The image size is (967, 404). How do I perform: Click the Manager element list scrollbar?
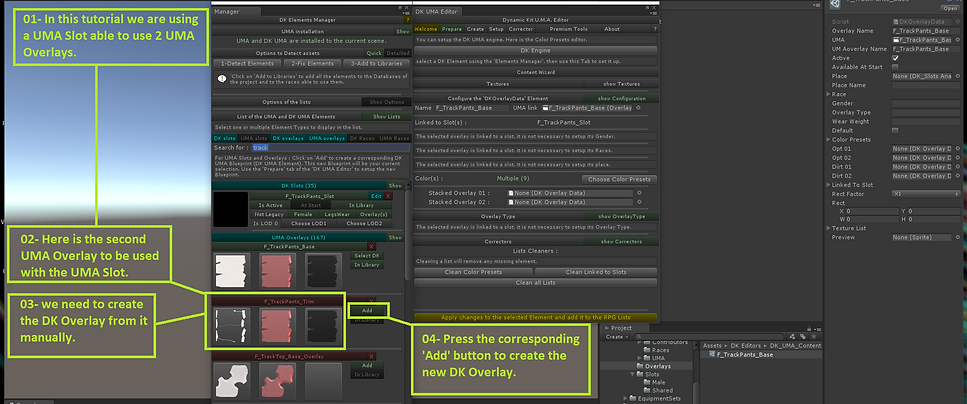click(x=407, y=234)
